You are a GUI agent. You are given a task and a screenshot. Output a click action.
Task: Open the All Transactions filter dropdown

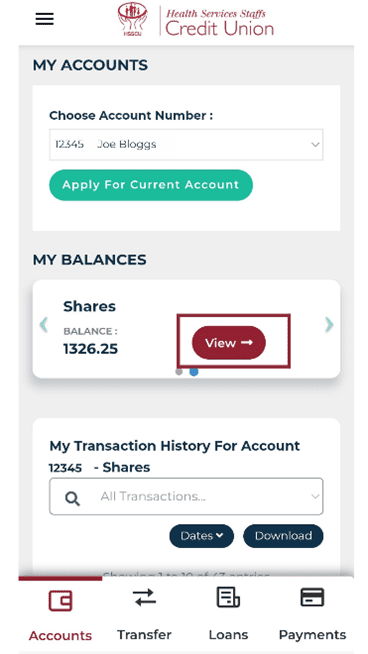(186, 496)
